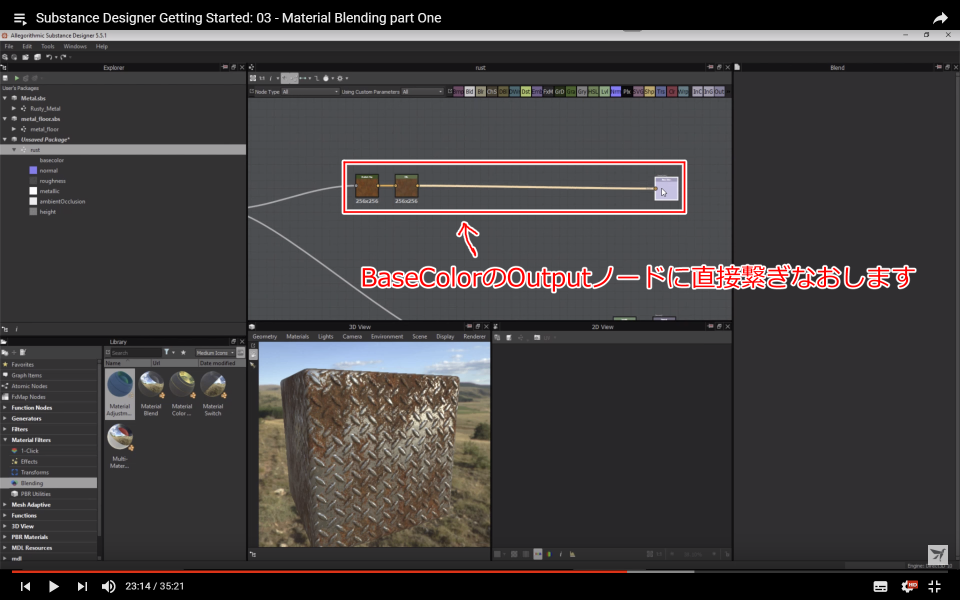Select the height output in Explorer
The width and height of the screenshot is (960, 600).
(x=47, y=212)
